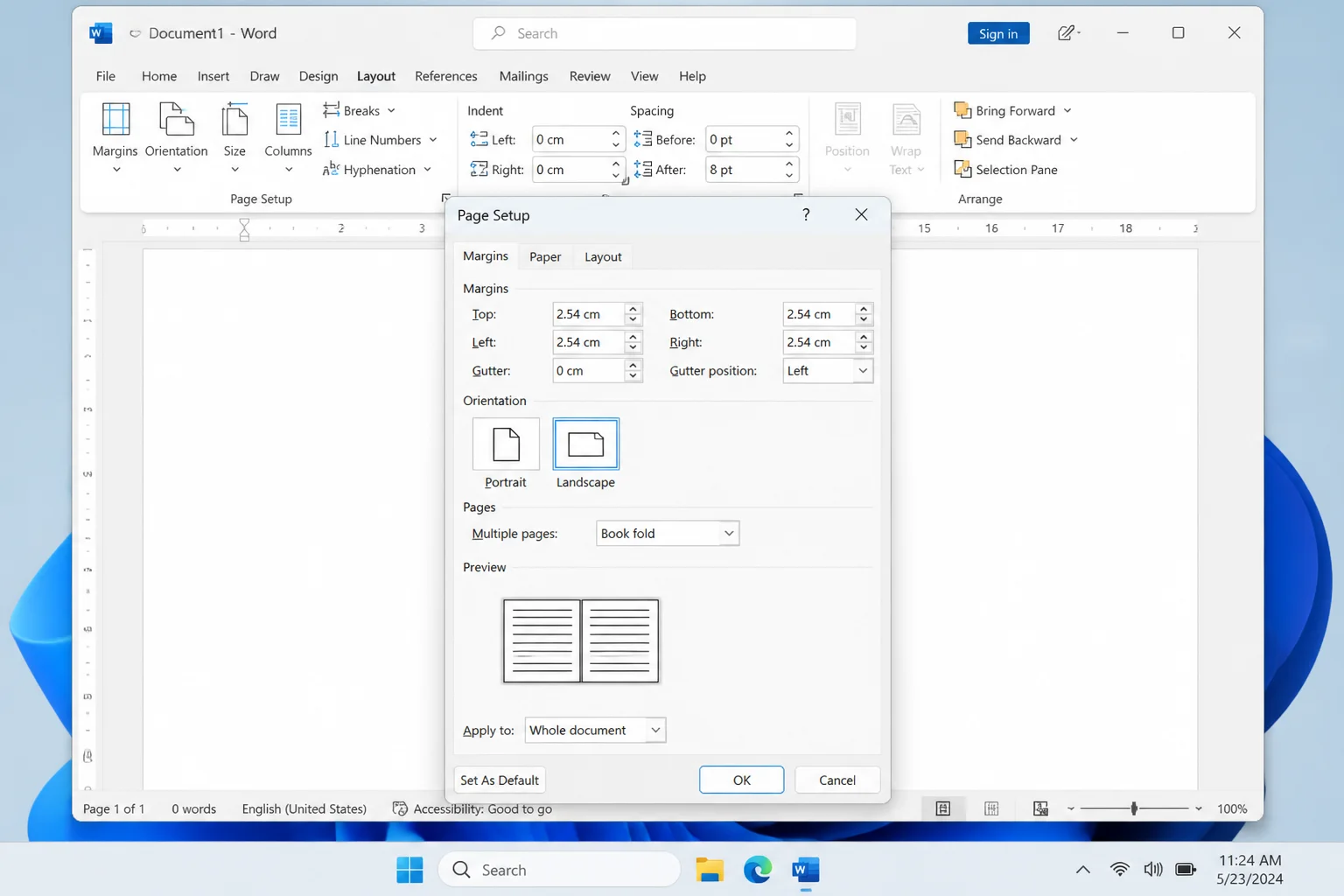Open the Orientation ribbon menu
Screen dimensions: 1344x896
click(177, 138)
